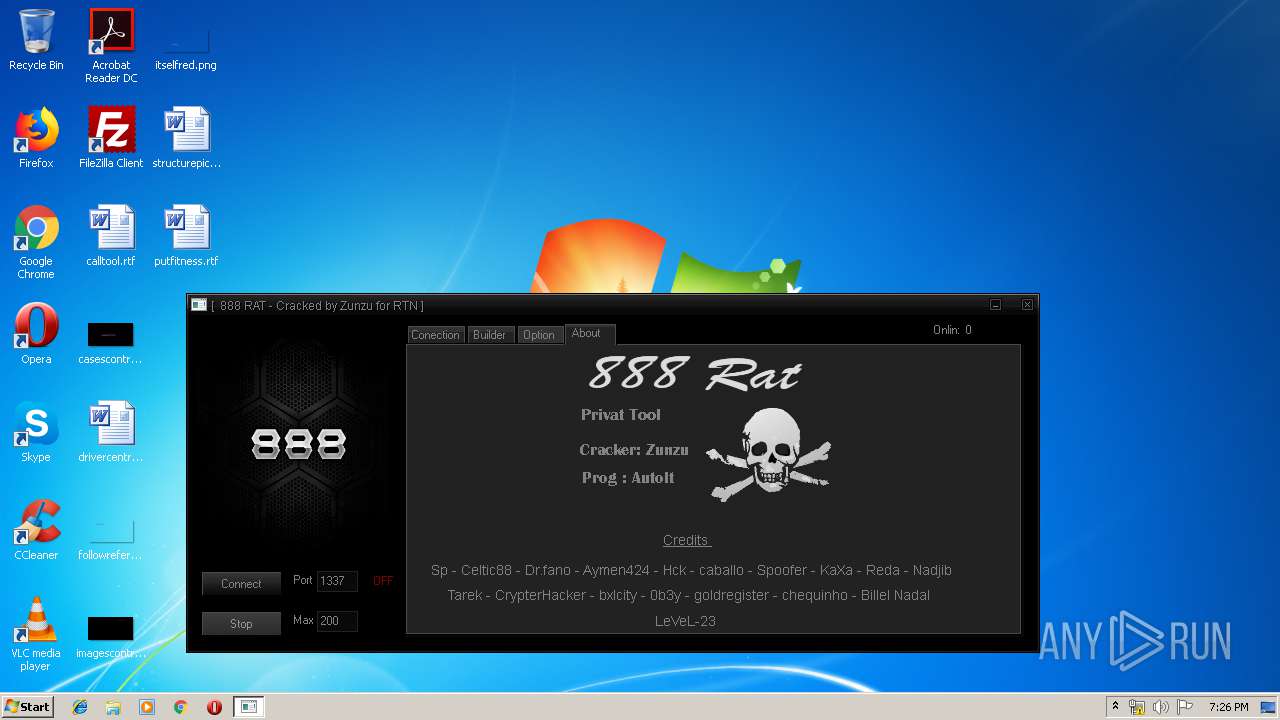
Task: Select the casescontr desktop file
Action: pyautogui.click(x=111, y=342)
